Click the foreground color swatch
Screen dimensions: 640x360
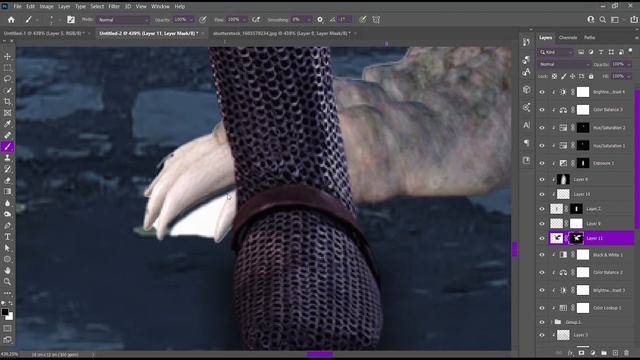click(4, 312)
